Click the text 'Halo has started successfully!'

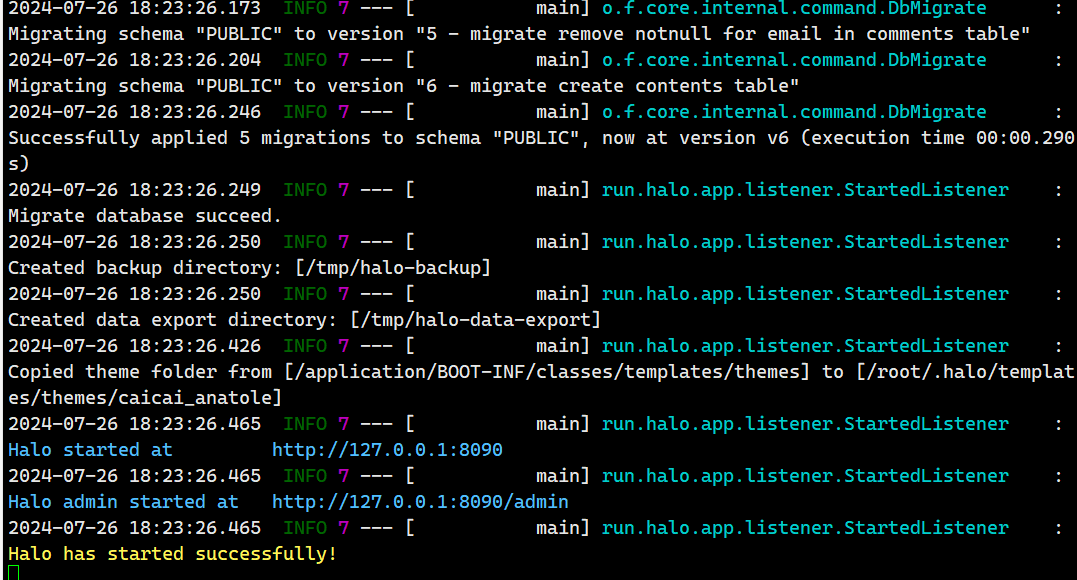(172, 554)
